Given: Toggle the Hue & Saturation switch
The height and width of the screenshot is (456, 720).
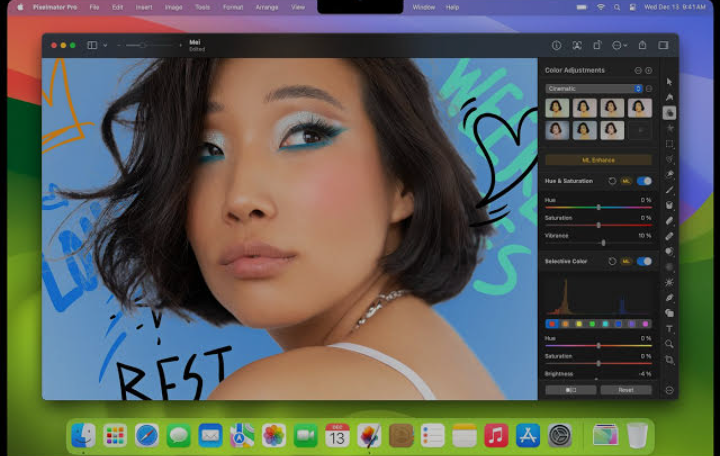Looking at the screenshot, I should click(x=644, y=181).
